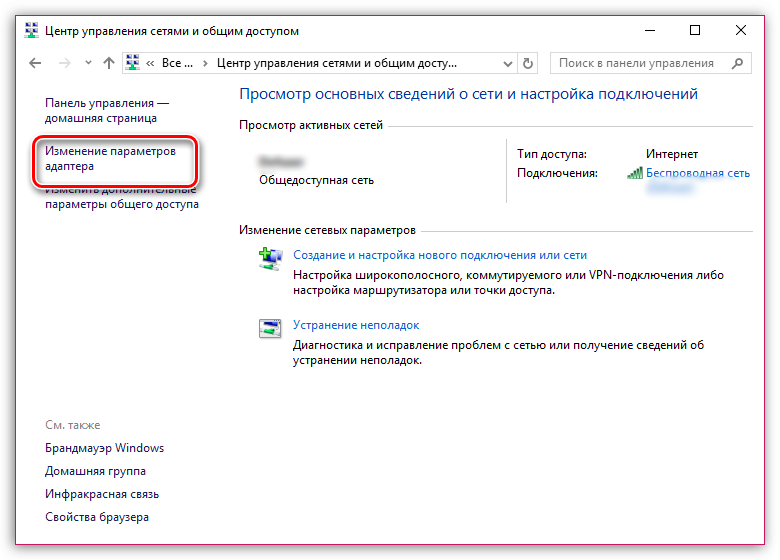Open "Свойства браузера" link
This screenshot has height=560, width=780.
[97, 517]
